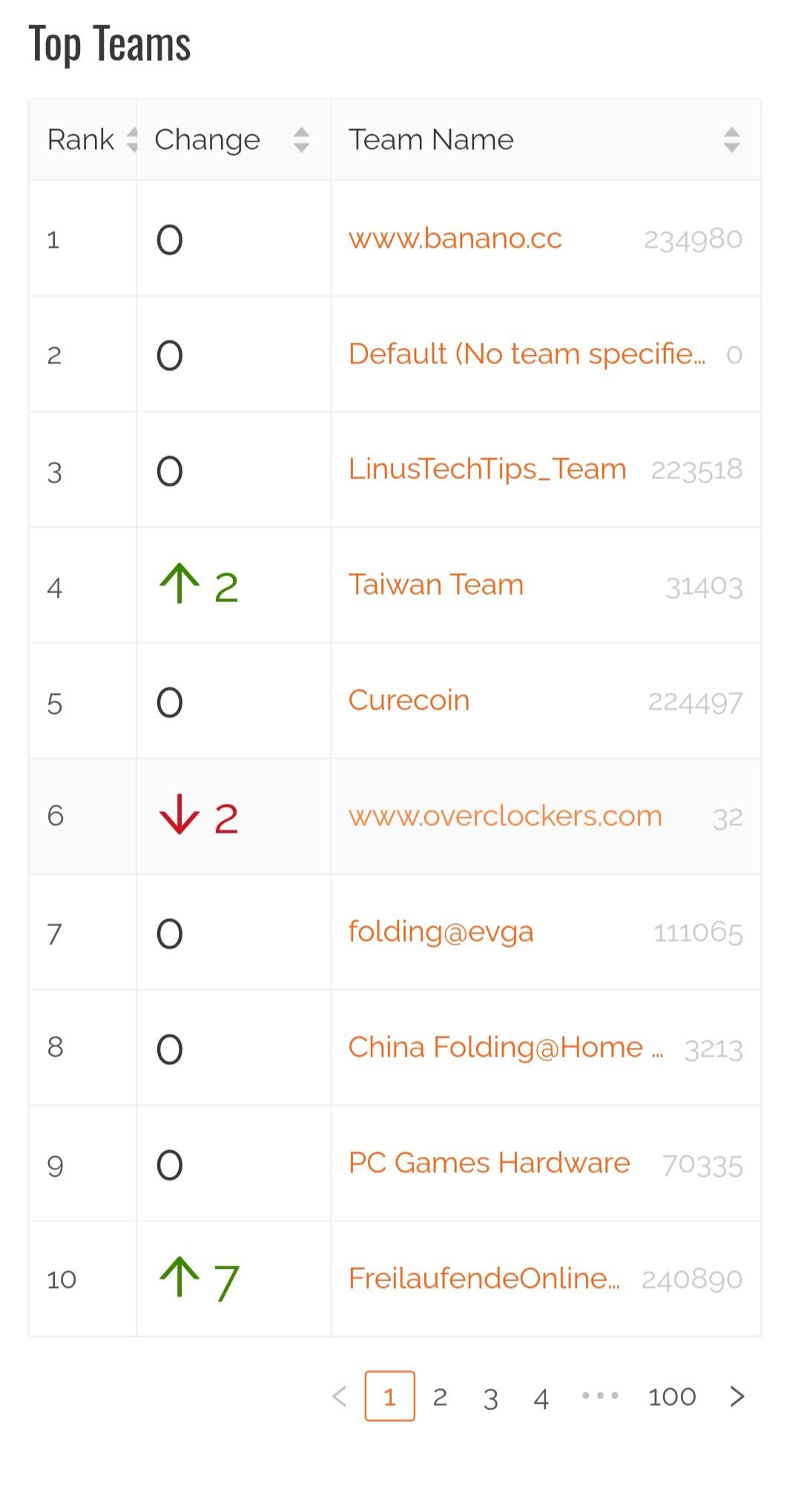Open PC Games Hardware team link
The width and height of the screenshot is (801, 1512).
click(x=489, y=1163)
